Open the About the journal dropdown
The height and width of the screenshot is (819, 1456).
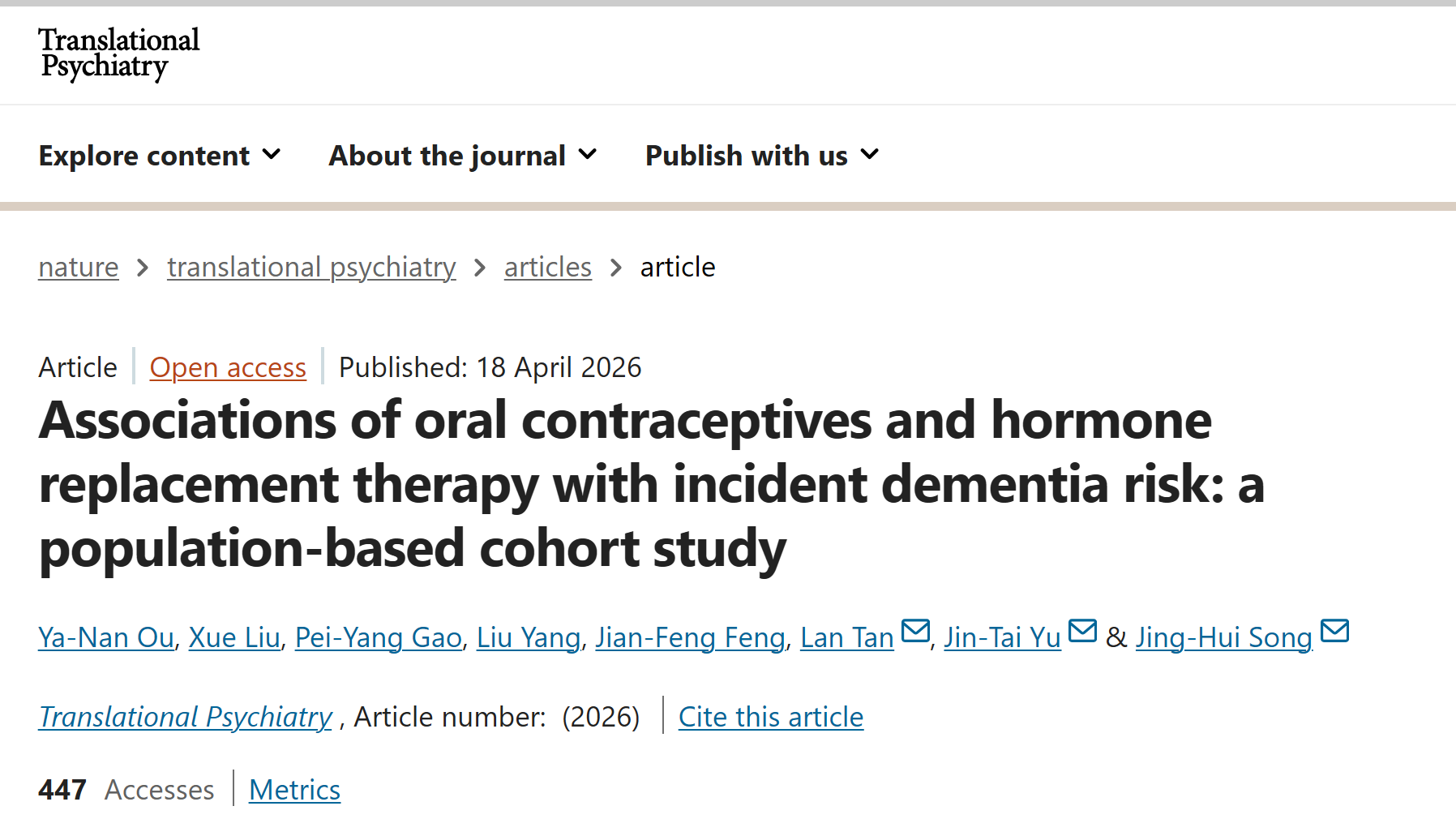(x=462, y=155)
